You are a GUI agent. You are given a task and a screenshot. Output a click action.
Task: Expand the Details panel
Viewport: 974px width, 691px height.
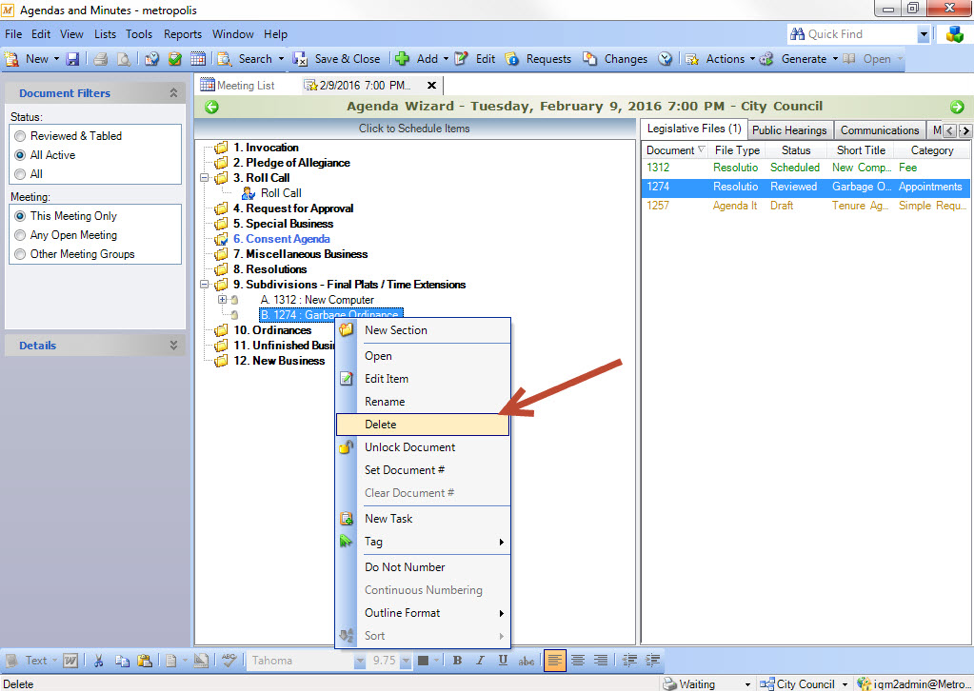point(173,345)
